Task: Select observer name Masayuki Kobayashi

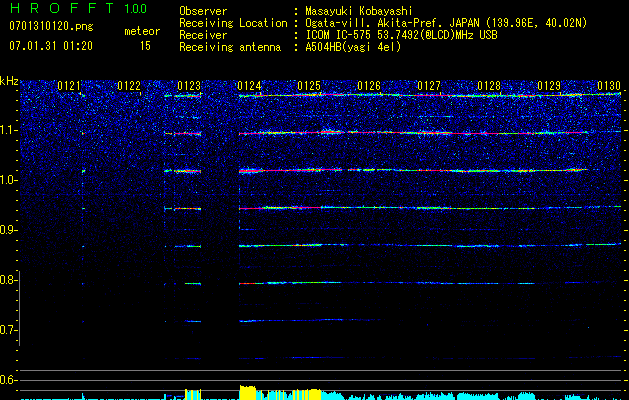Action: pyautogui.click(x=359, y=11)
